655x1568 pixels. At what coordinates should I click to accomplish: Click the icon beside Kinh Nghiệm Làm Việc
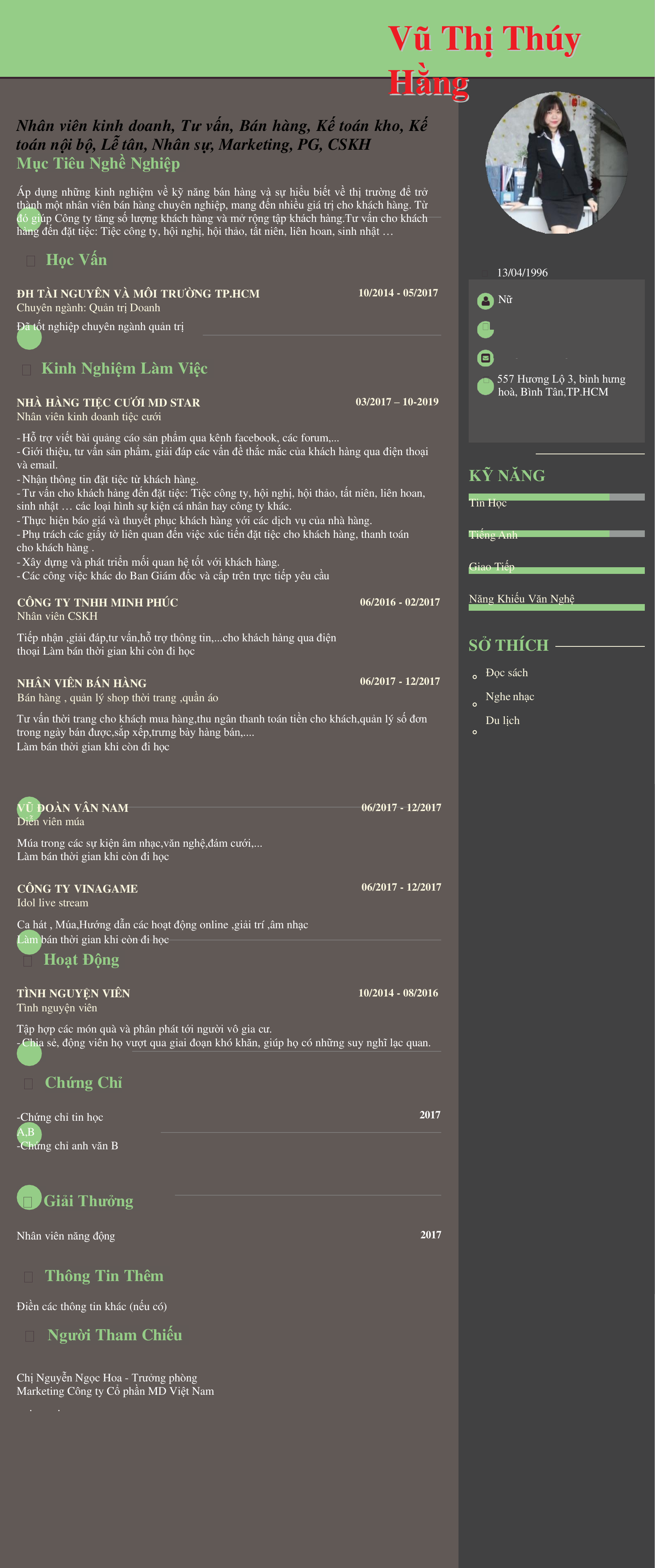[x=26, y=370]
